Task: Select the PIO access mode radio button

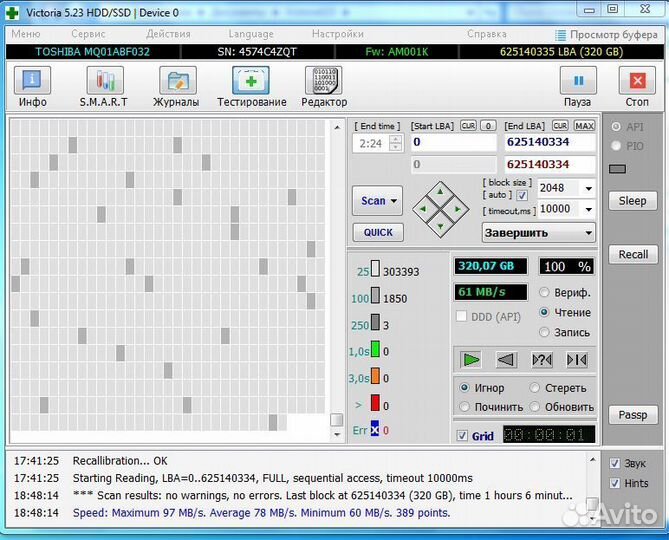Action: pos(616,146)
